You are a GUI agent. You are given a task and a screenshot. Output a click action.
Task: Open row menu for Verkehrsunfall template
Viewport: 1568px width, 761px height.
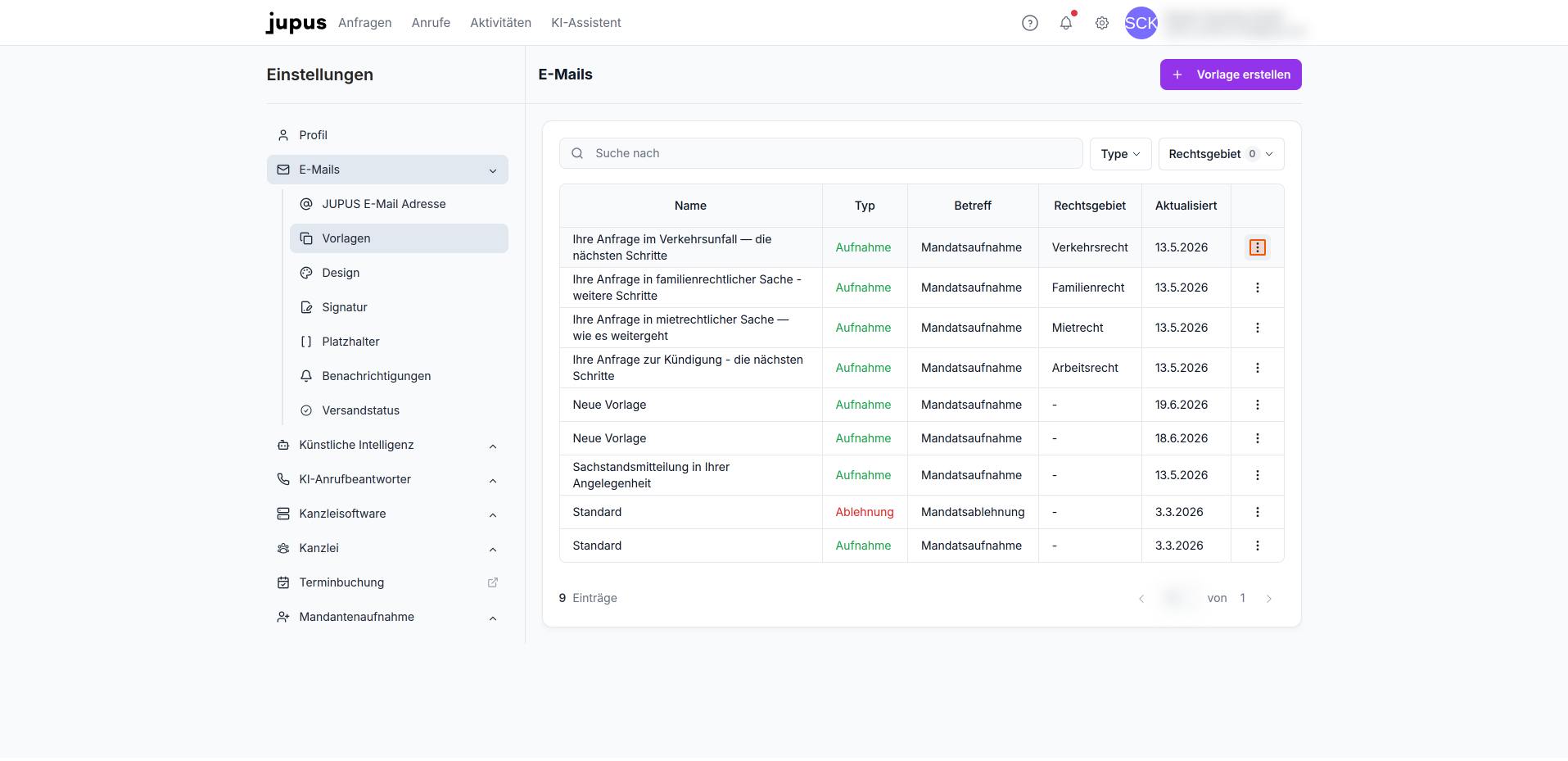pyautogui.click(x=1258, y=247)
